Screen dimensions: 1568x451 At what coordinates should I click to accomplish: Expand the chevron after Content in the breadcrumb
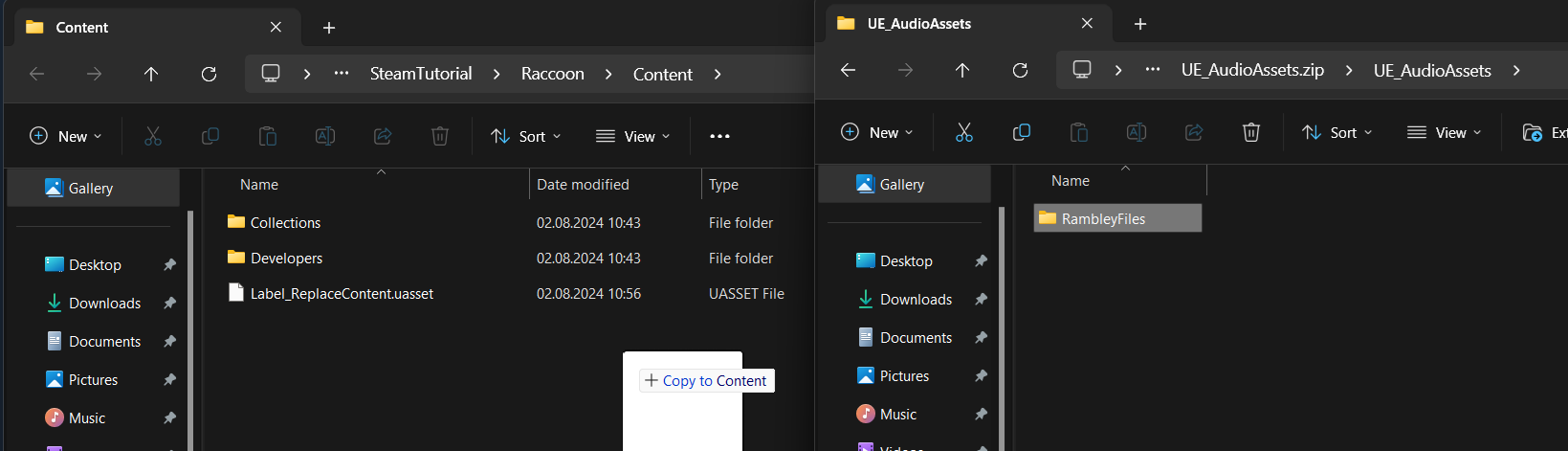click(x=718, y=74)
